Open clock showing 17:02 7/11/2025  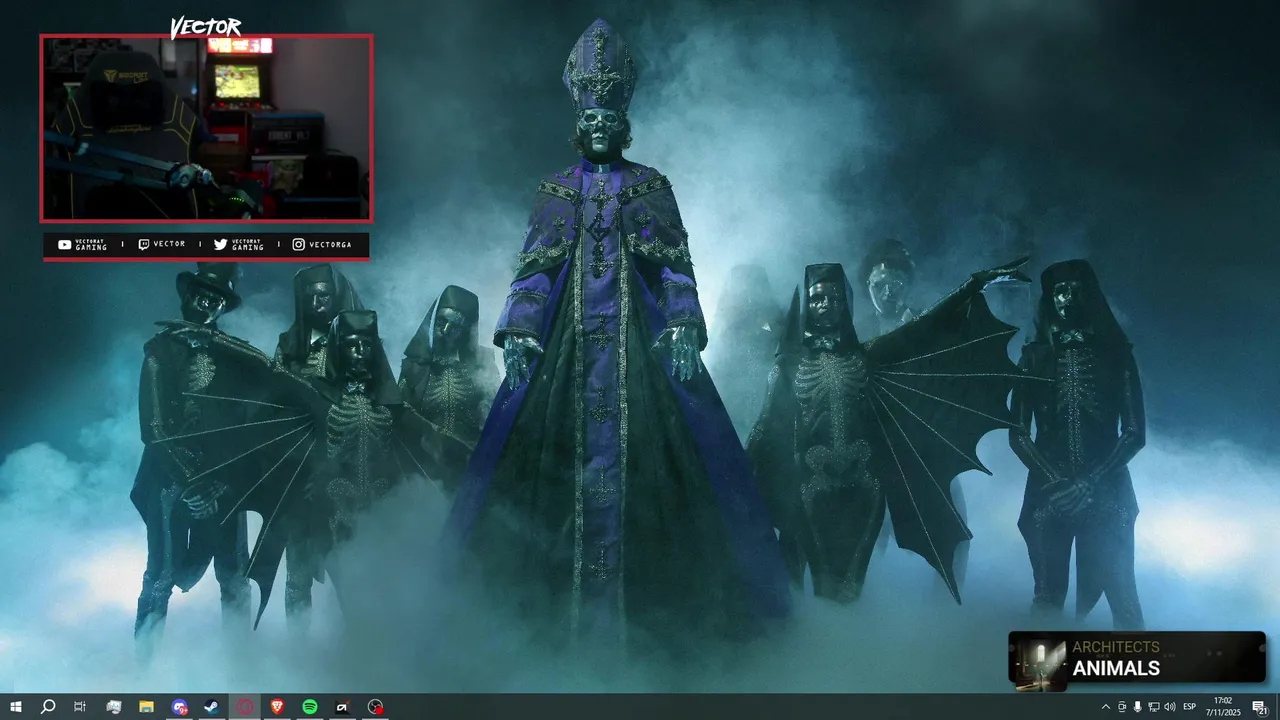pos(1222,707)
